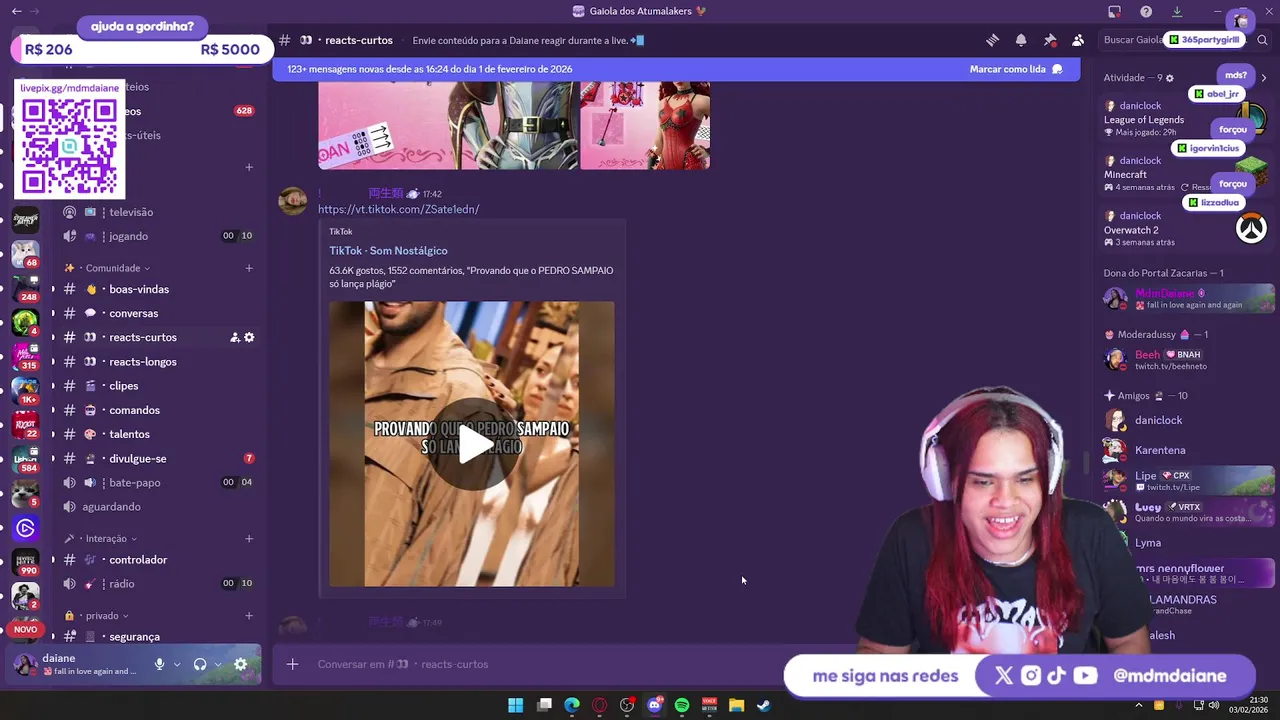Image resolution: width=1280 pixels, height=720 pixels.
Task: Select member Karentena in Amigos list
Action: click(x=1187, y=451)
